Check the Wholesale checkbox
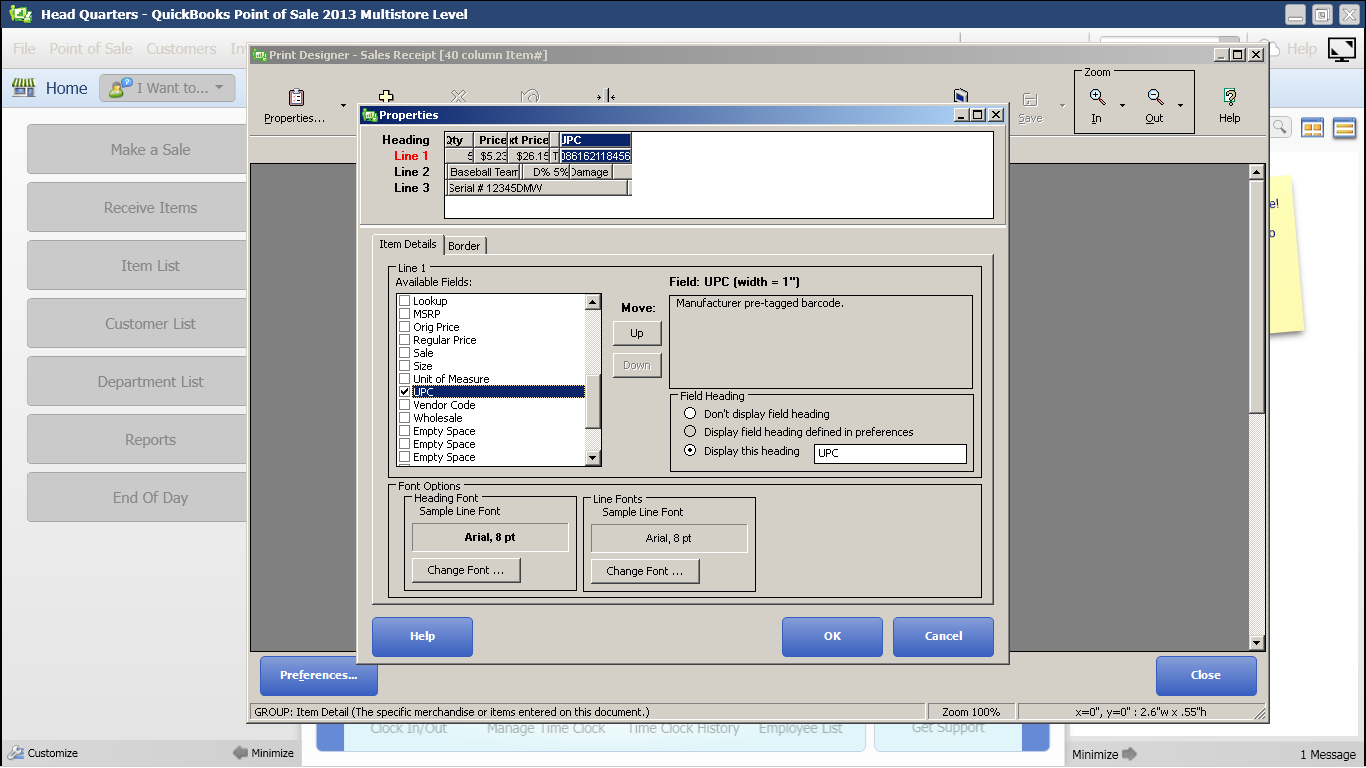This screenshot has height=768, width=1366. 405,418
